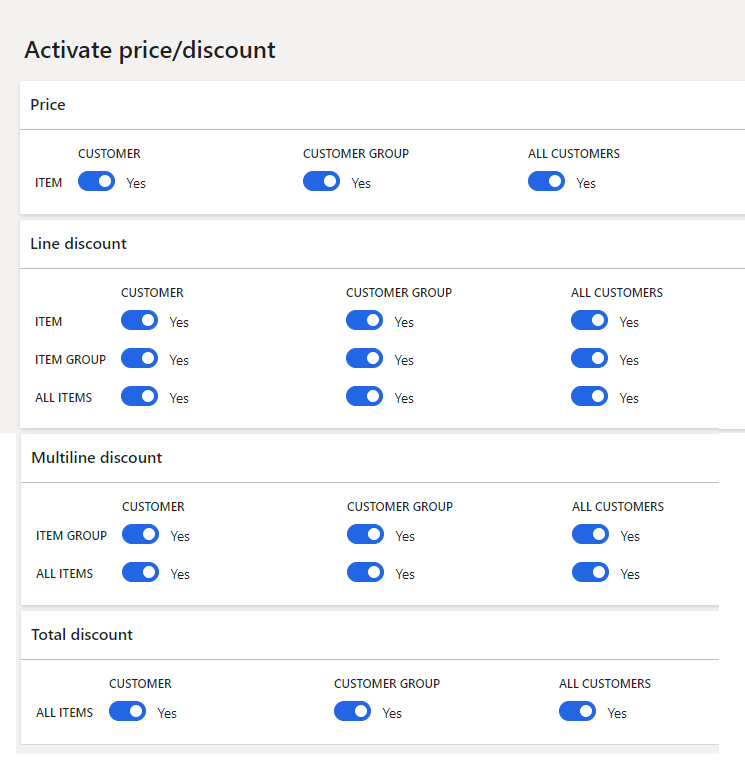Viewport: 745px width, 764px height.
Task: Collapse the Price section header
Action: point(382,105)
